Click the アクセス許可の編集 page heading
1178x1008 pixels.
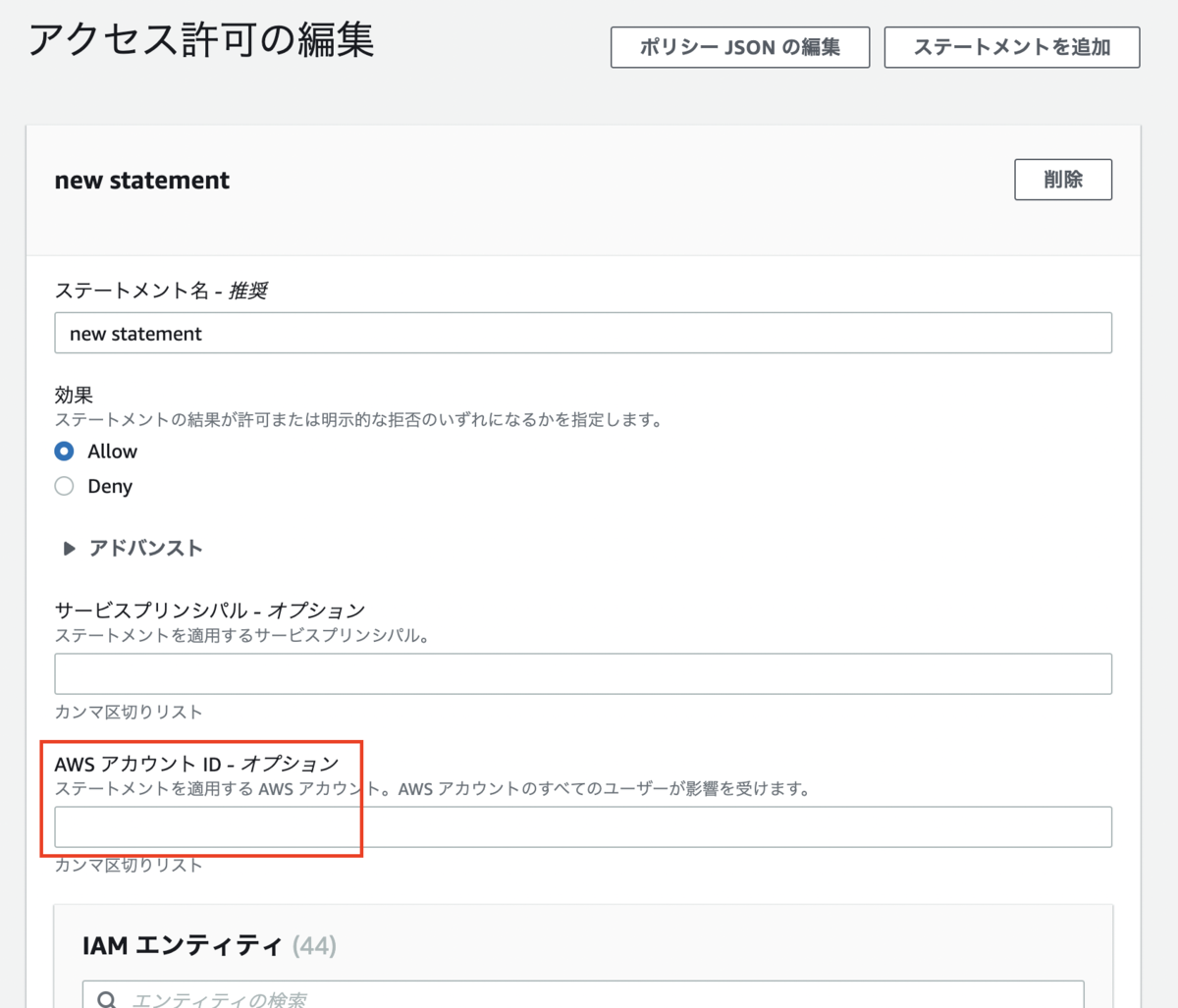pos(201,41)
